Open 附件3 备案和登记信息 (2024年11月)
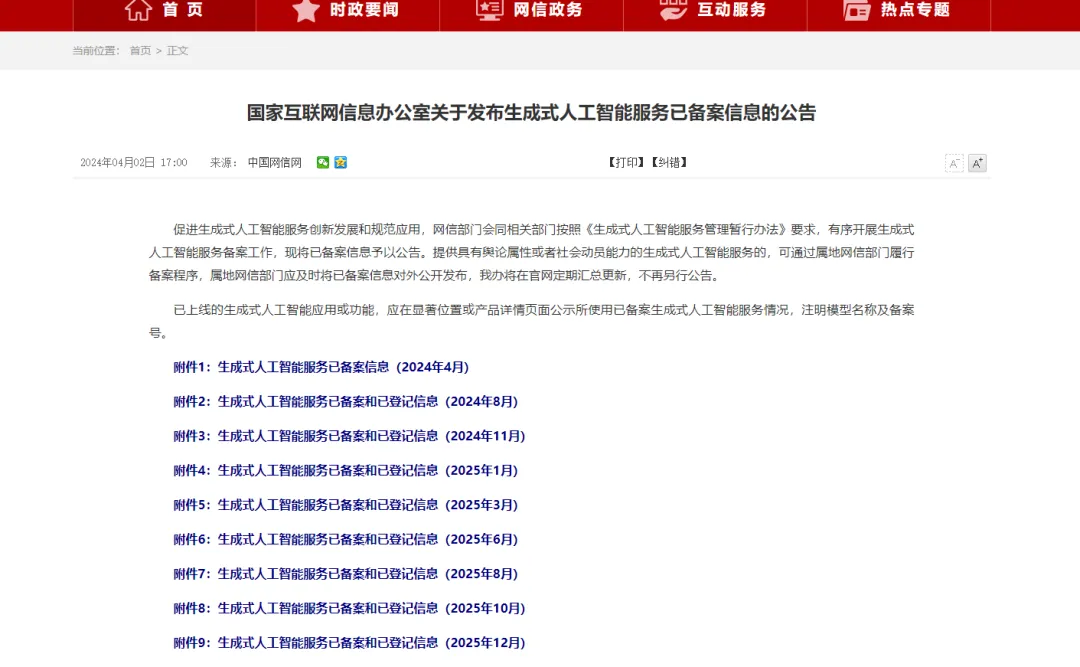1080x667 pixels. click(349, 436)
